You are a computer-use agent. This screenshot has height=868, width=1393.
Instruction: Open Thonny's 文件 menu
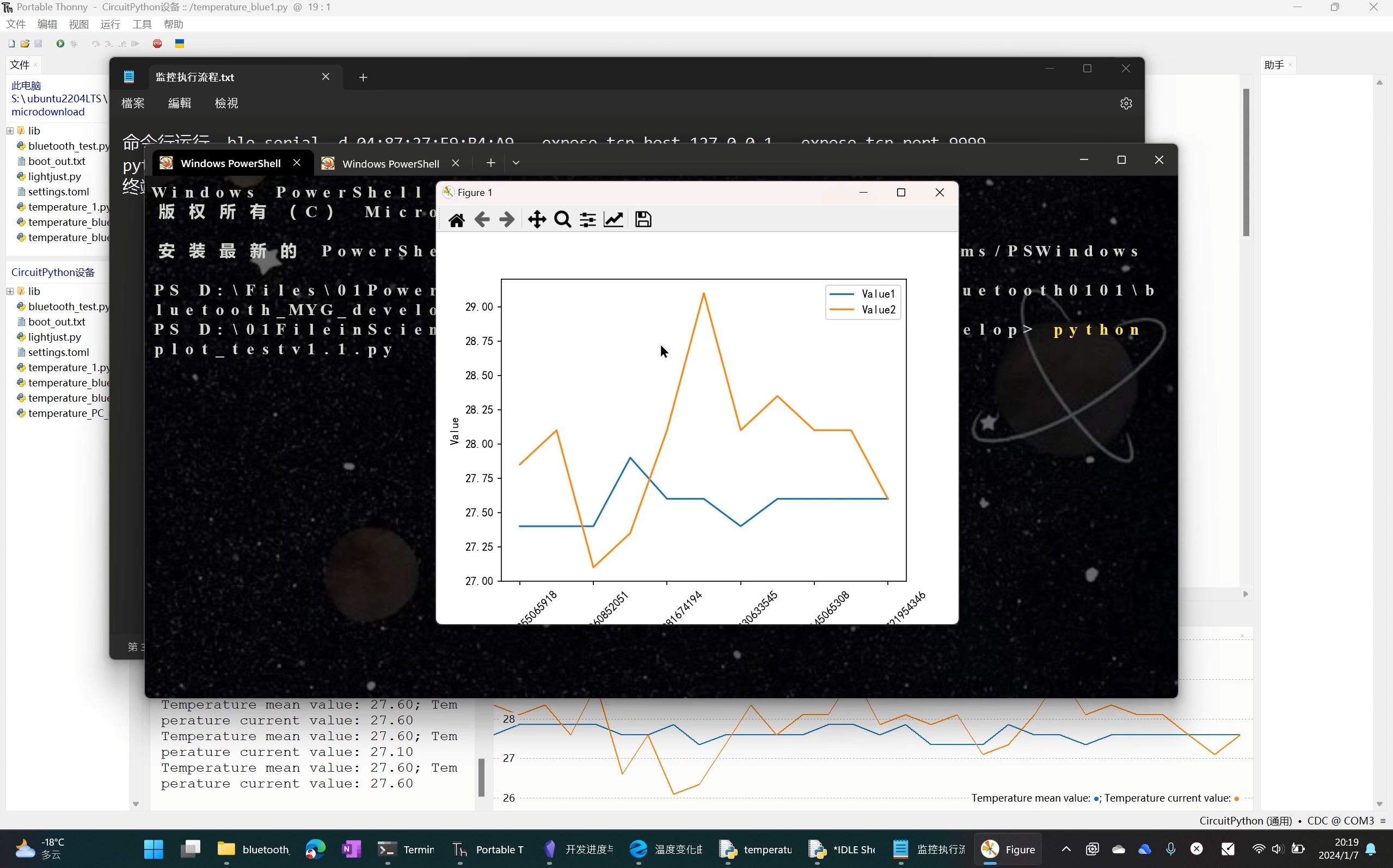pyautogui.click(x=15, y=24)
